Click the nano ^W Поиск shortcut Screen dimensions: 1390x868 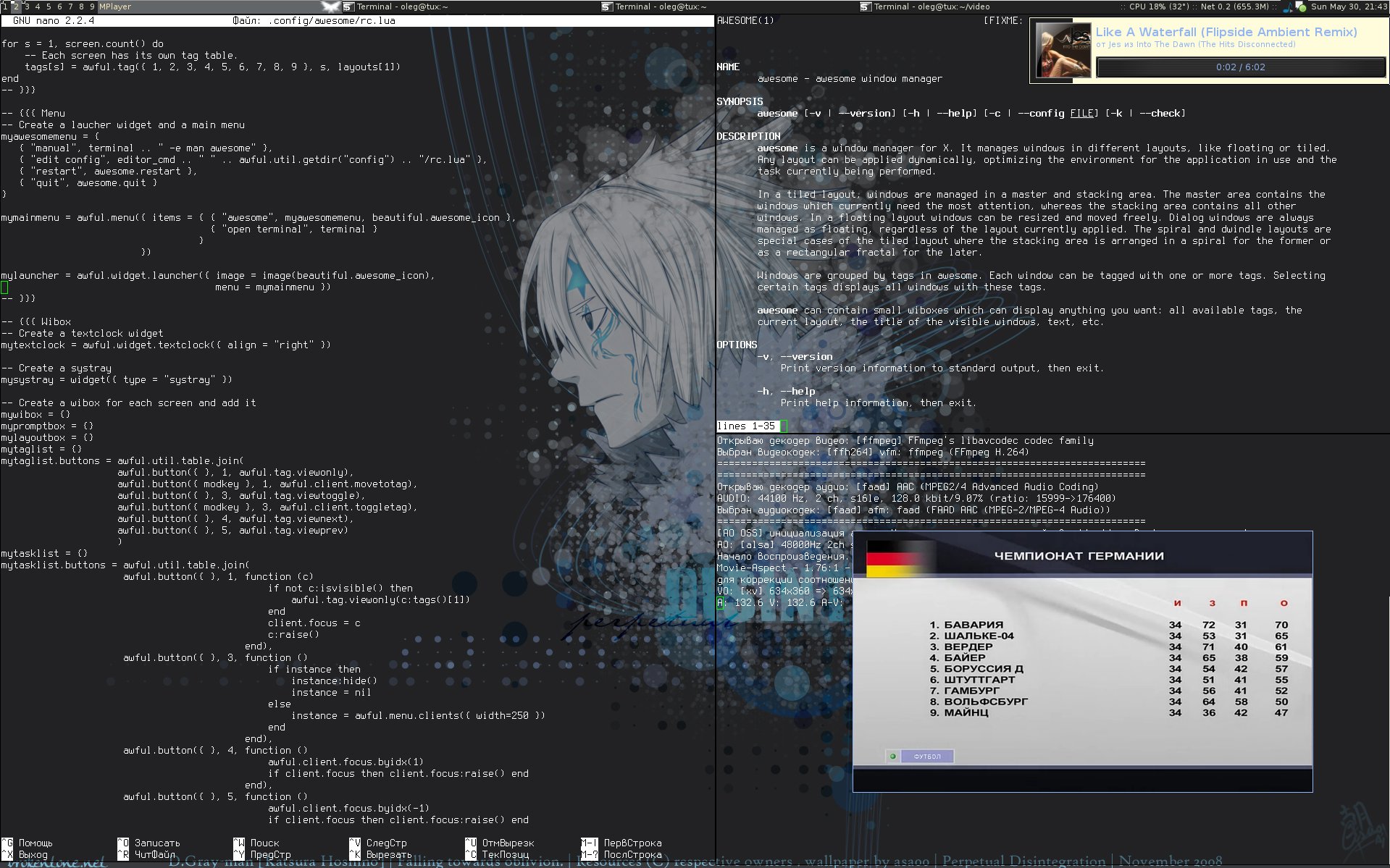tap(256, 843)
